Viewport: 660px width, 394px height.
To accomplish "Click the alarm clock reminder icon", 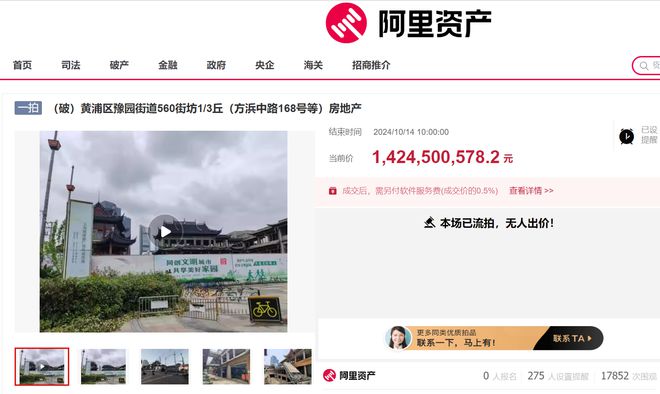I will click(626, 136).
